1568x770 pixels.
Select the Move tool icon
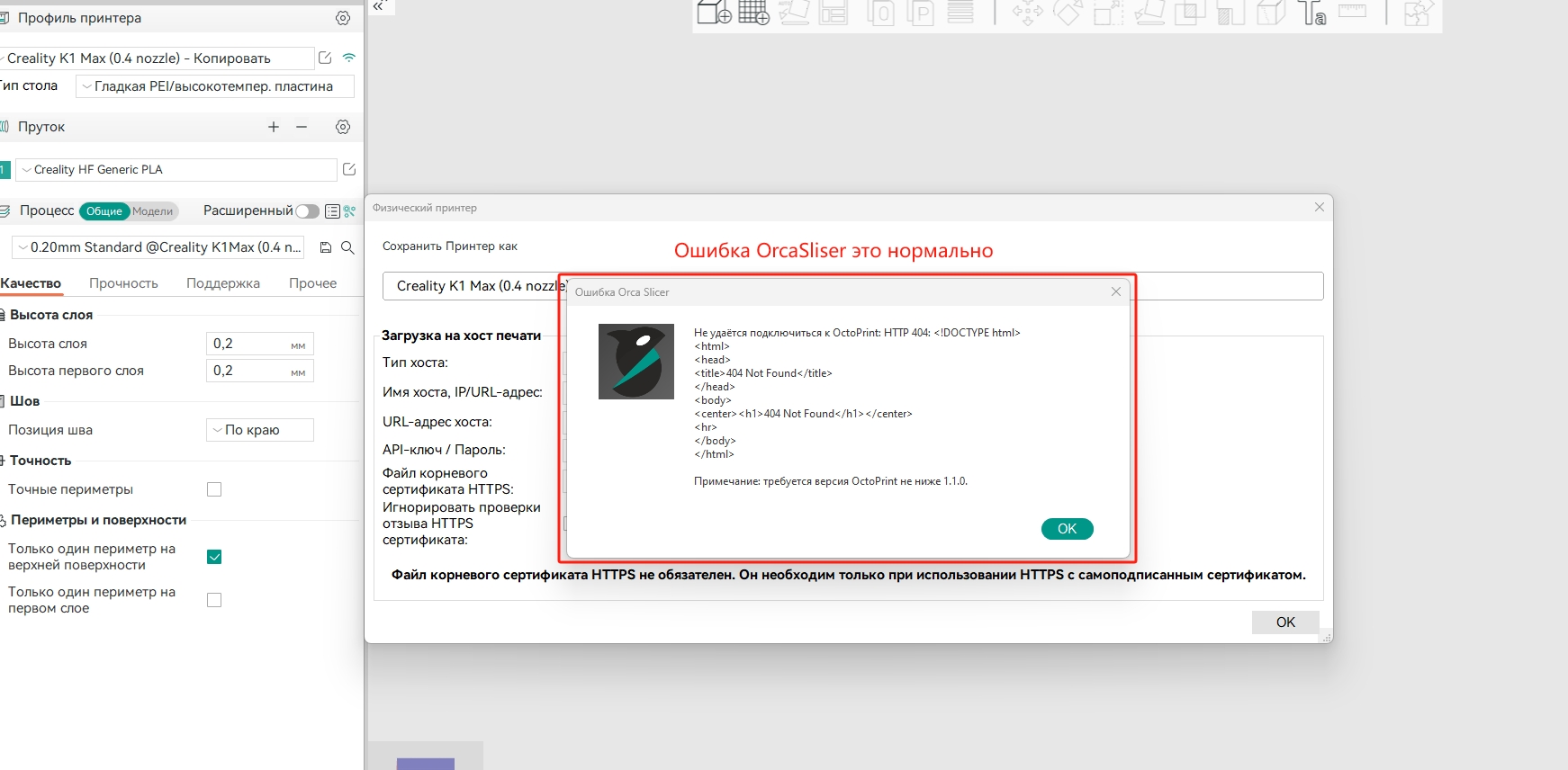pyautogui.click(x=1027, y=12)
